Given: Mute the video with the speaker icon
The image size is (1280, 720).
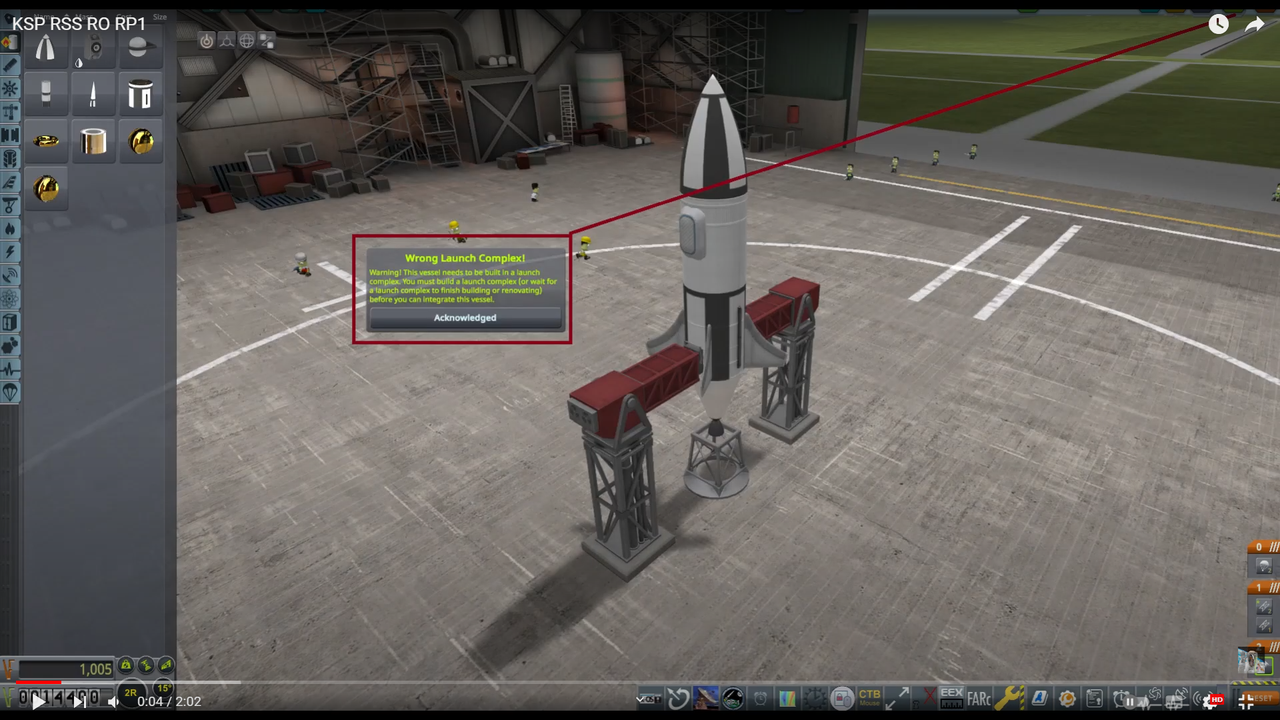Looking at the screenshot, I should tap(113, 701).
